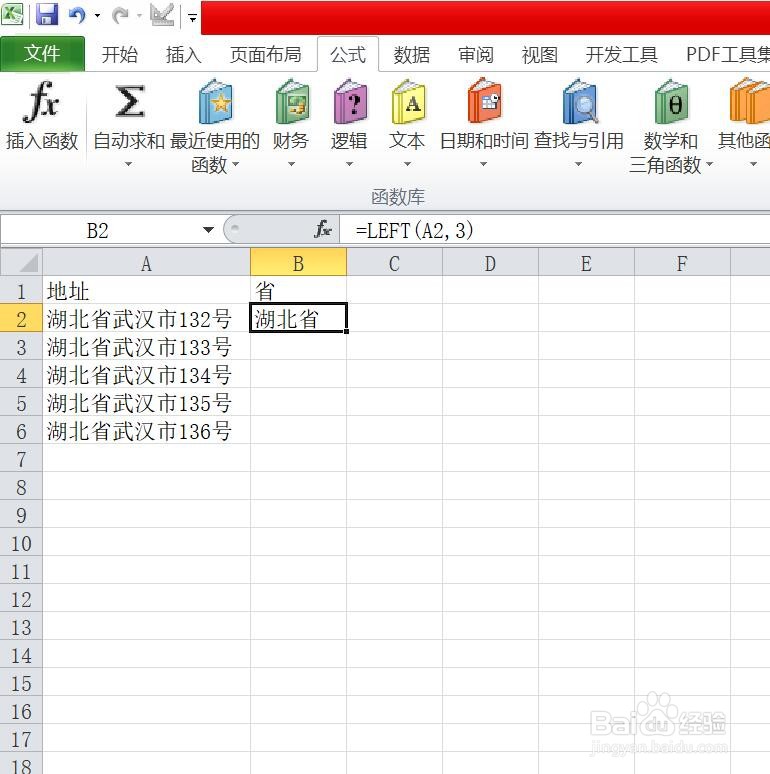Open the 日期和时间 functions book icon

485,101
